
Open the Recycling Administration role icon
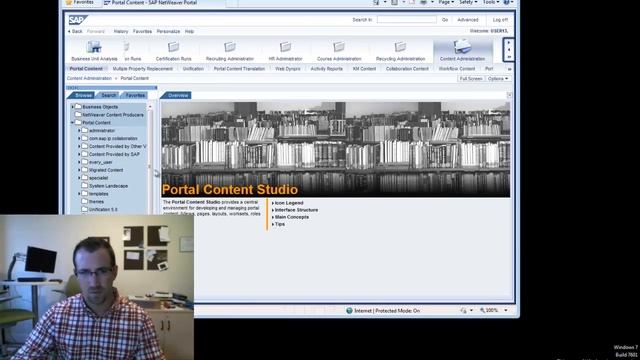[400, 47]
